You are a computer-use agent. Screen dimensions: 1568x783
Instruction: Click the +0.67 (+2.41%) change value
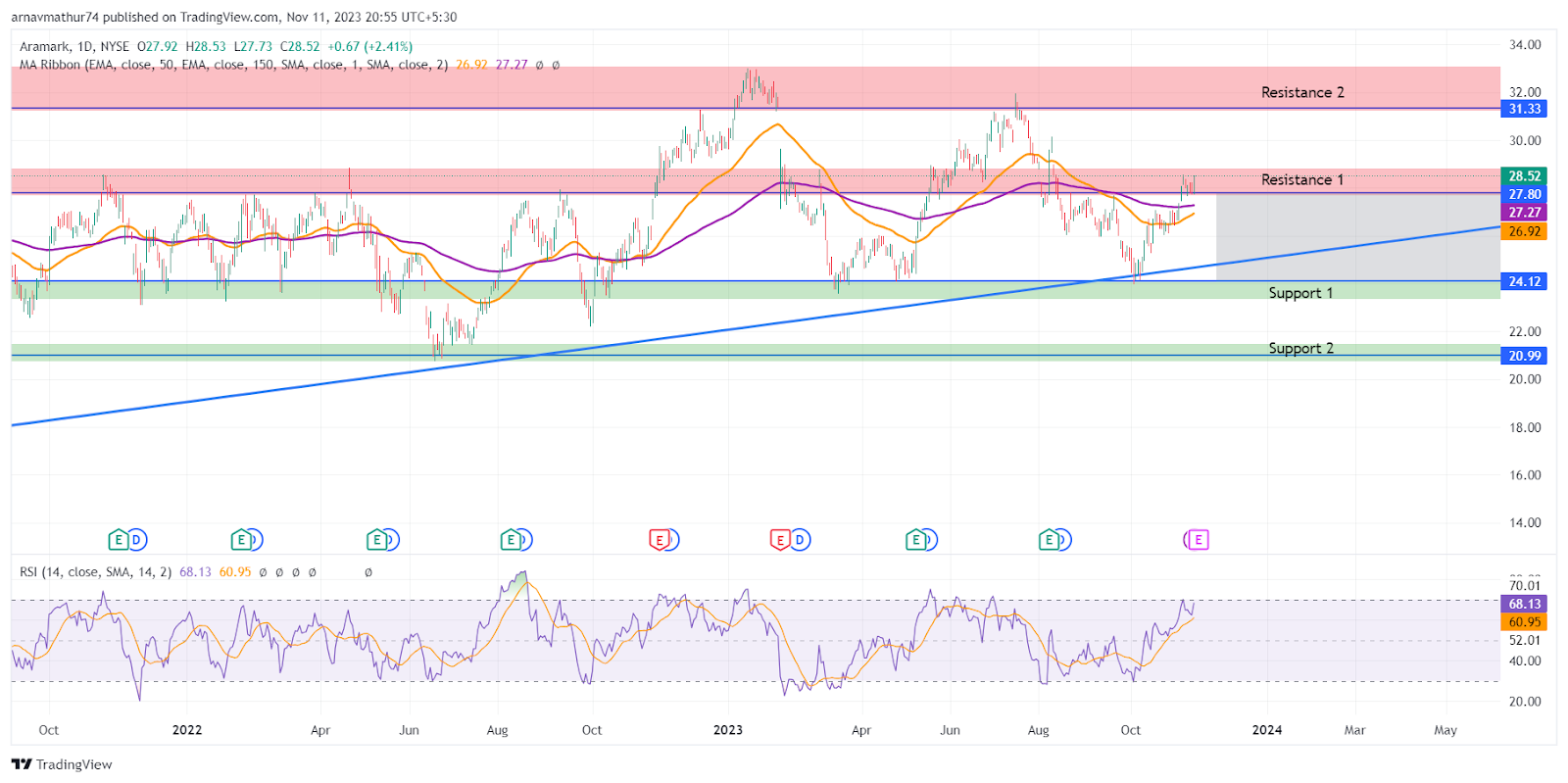(x=369, y=46)
